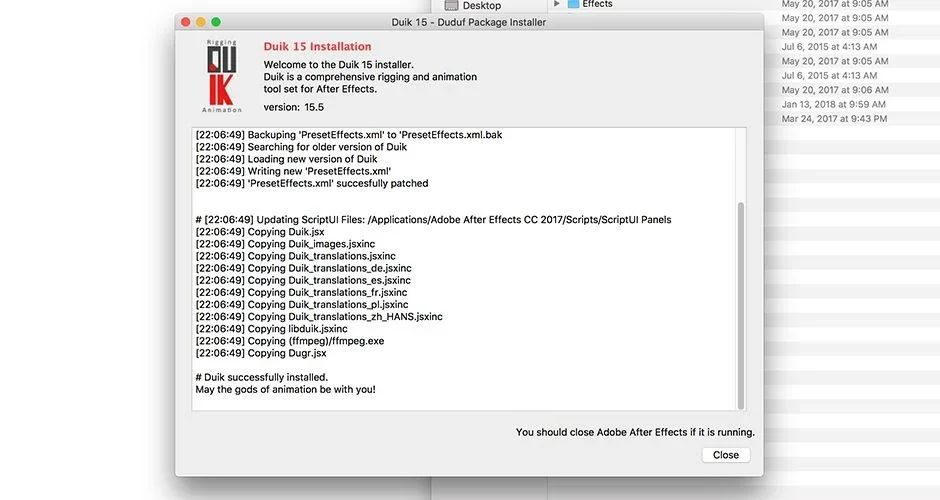Select the Effects folder name in Finder
Image resolution: width=940 pixels, height=500 pixels.
598,4
